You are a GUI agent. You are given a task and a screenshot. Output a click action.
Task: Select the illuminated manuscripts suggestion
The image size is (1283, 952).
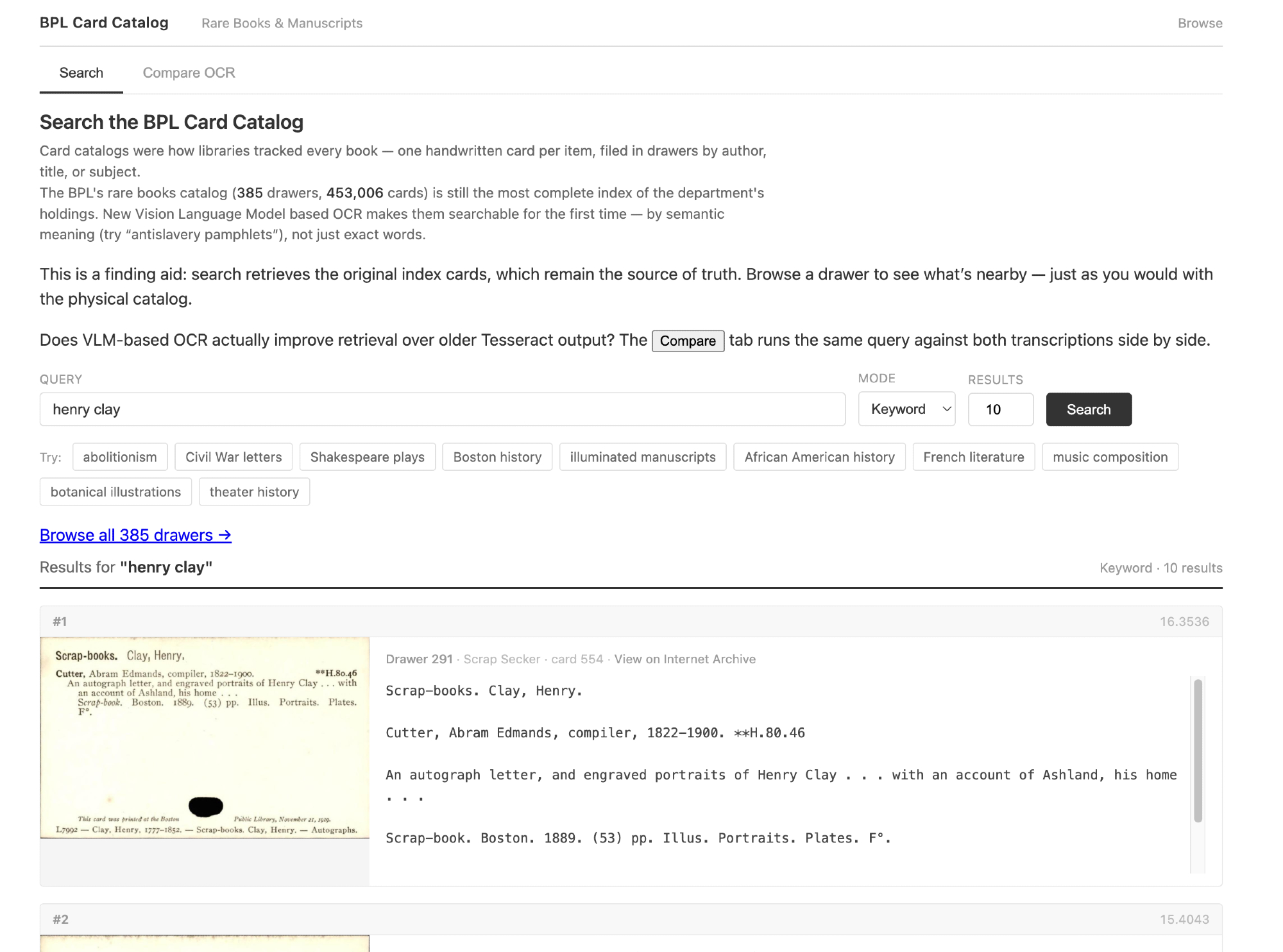[x=642, y=457]
